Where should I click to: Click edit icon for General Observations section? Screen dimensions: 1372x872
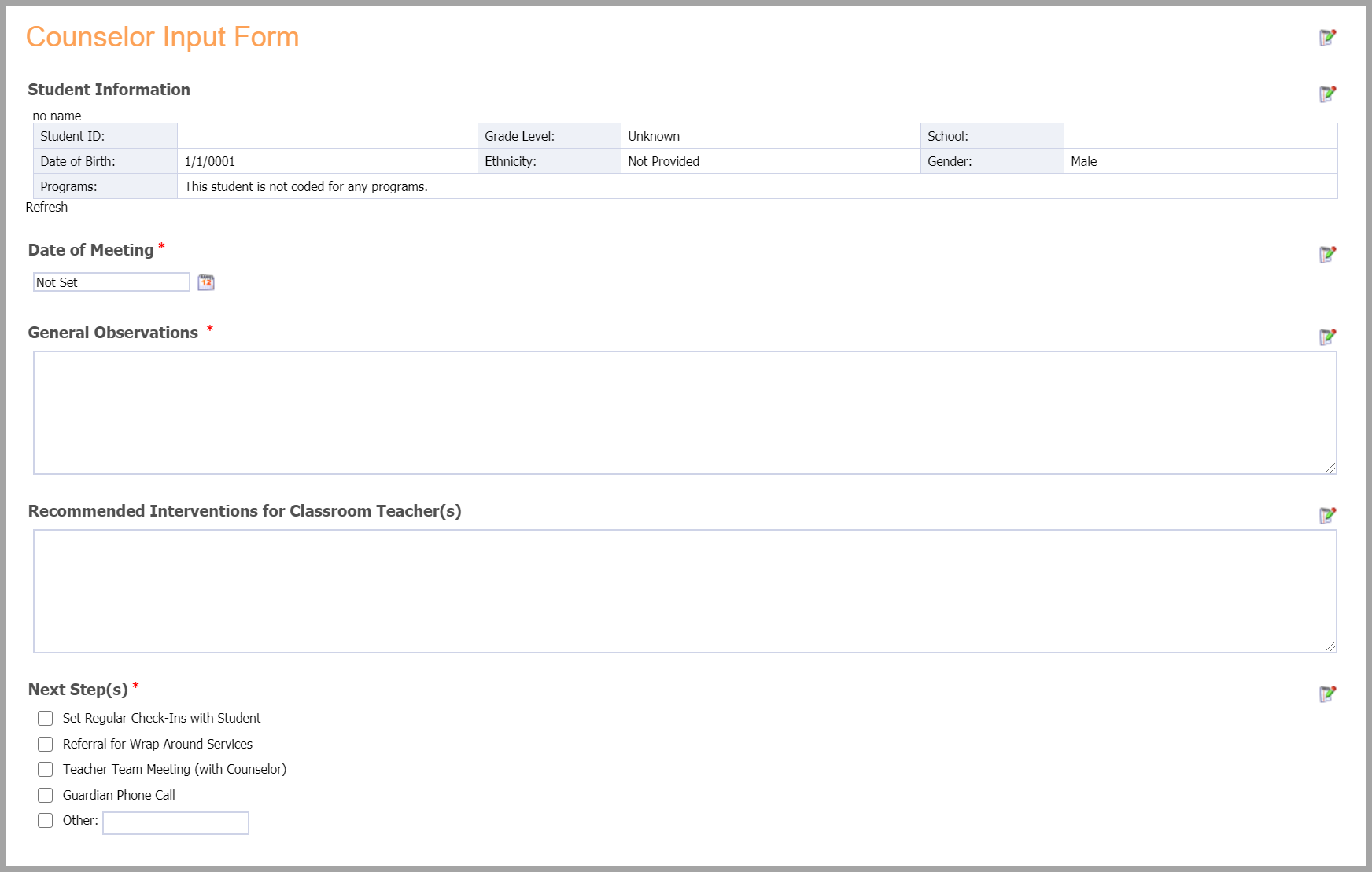click(x=1327, y=337)
